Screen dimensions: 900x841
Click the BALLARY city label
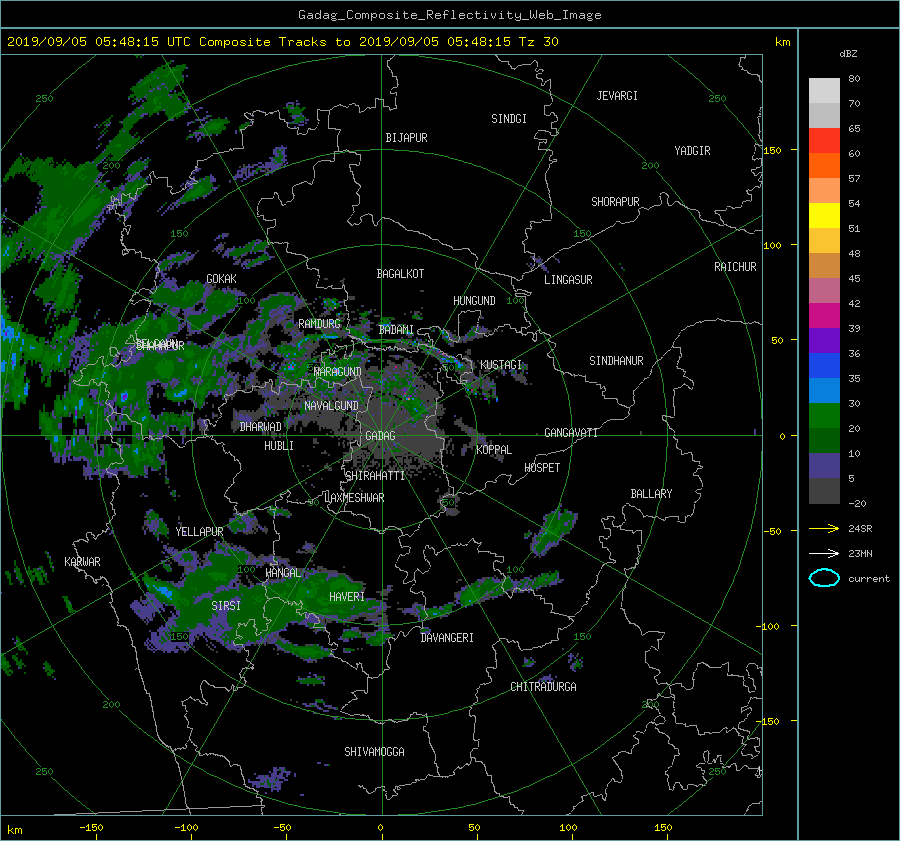pyautogui.click(x=651, y=494)
